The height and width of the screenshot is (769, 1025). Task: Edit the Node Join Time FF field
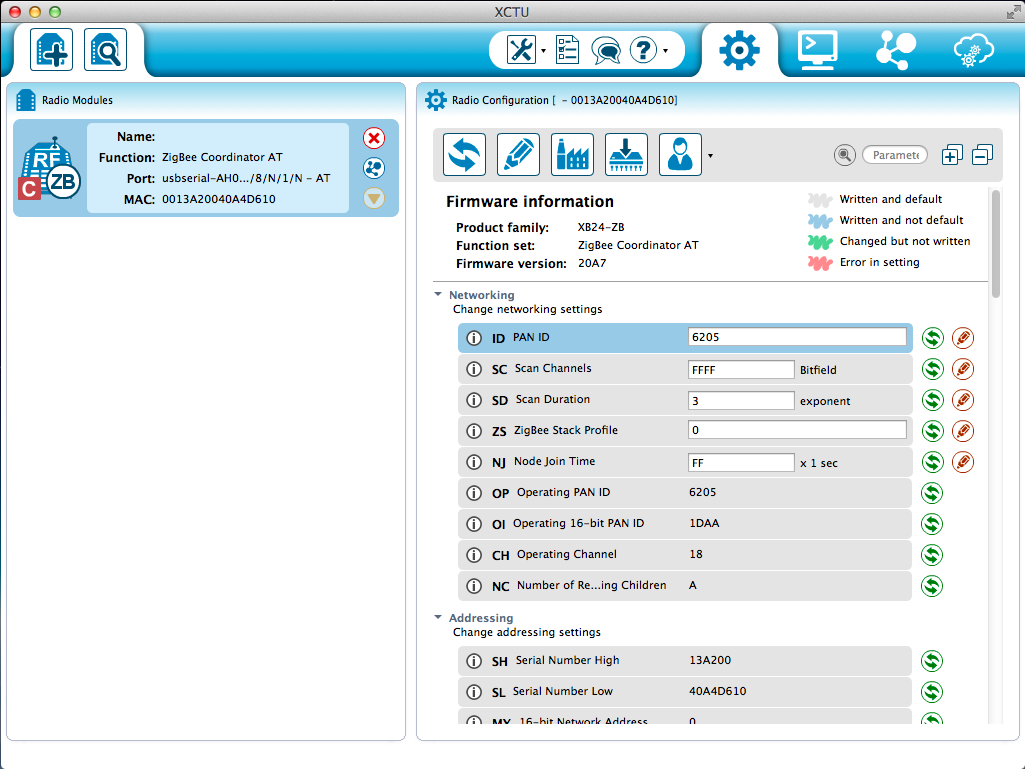(741, 462)
